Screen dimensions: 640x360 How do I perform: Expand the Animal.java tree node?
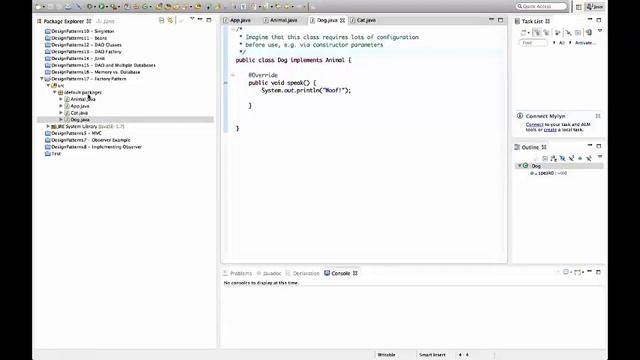[x=61, y=99]
